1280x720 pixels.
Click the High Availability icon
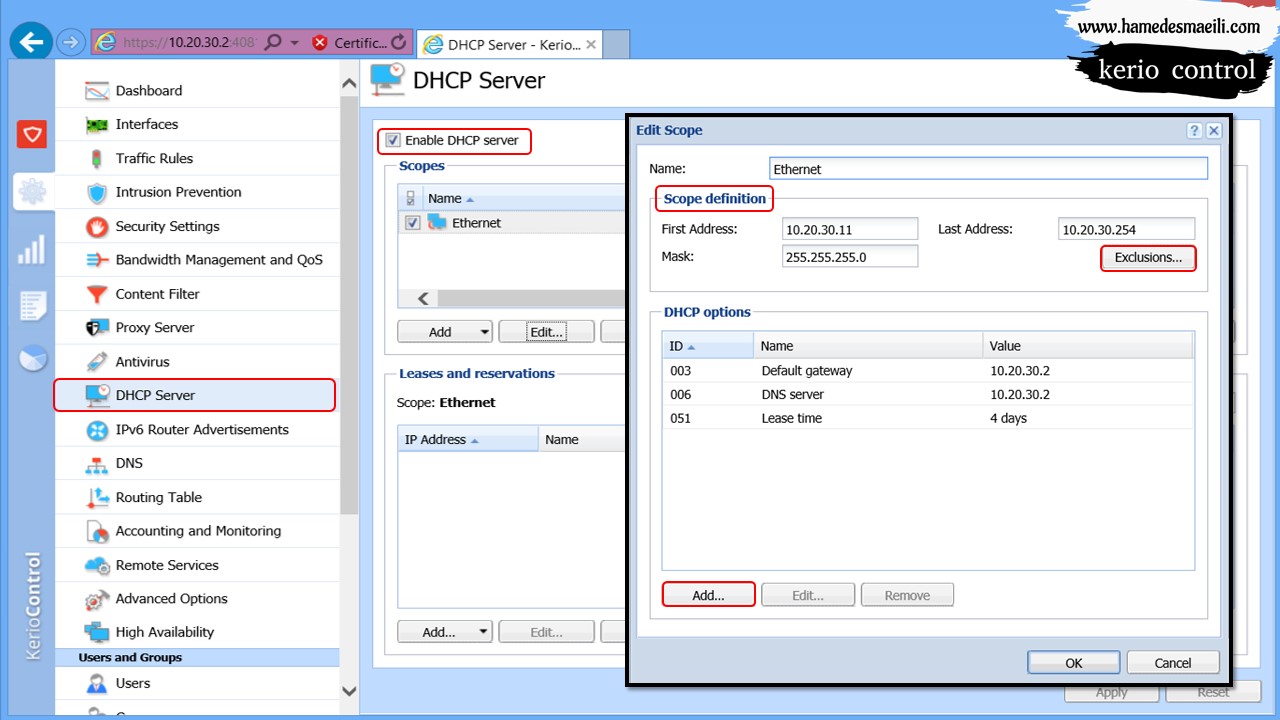click(x=97, y=632)
